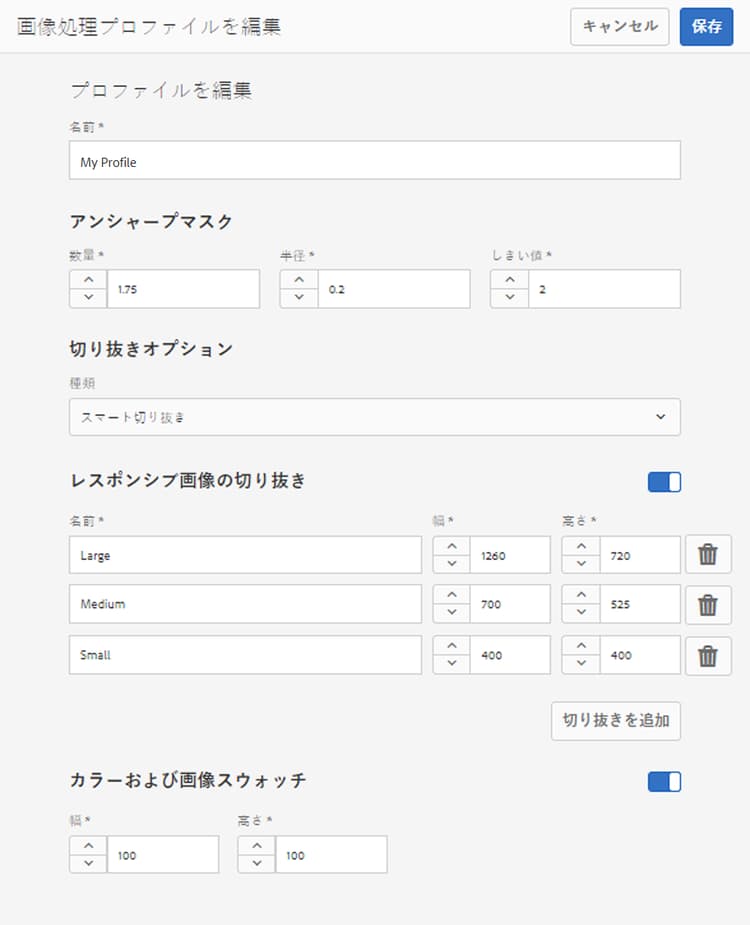Screen dimensions: 750x925
Task: Click the 切り抜きを追加 button
Action: pos(615,720)
